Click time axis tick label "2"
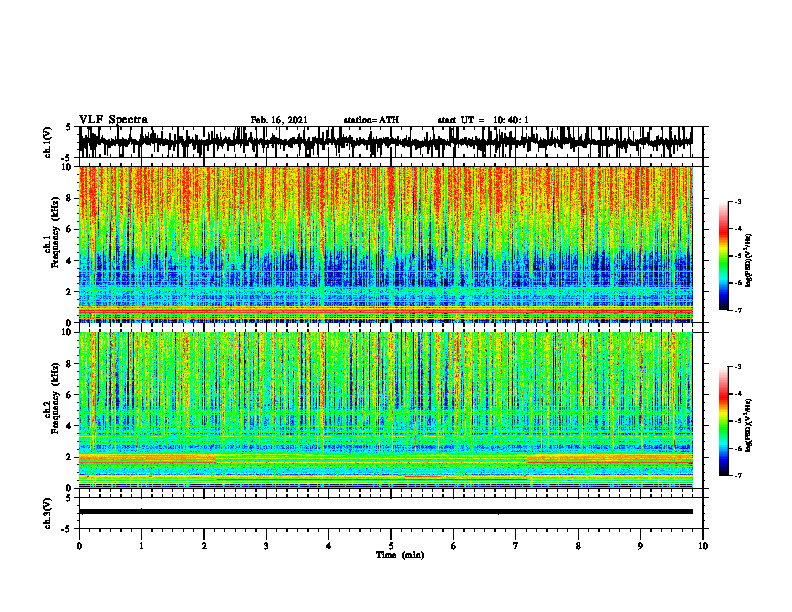 (204, 546)
